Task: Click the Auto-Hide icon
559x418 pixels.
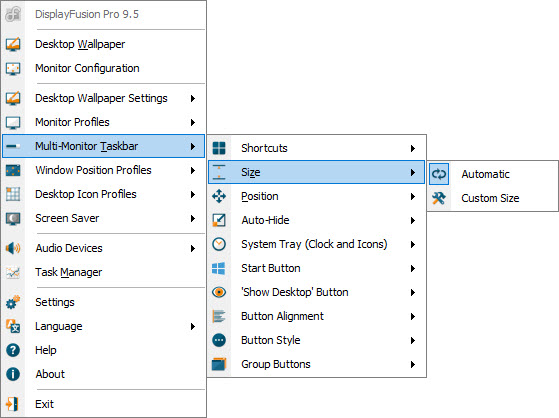Action: coord(219,220)
